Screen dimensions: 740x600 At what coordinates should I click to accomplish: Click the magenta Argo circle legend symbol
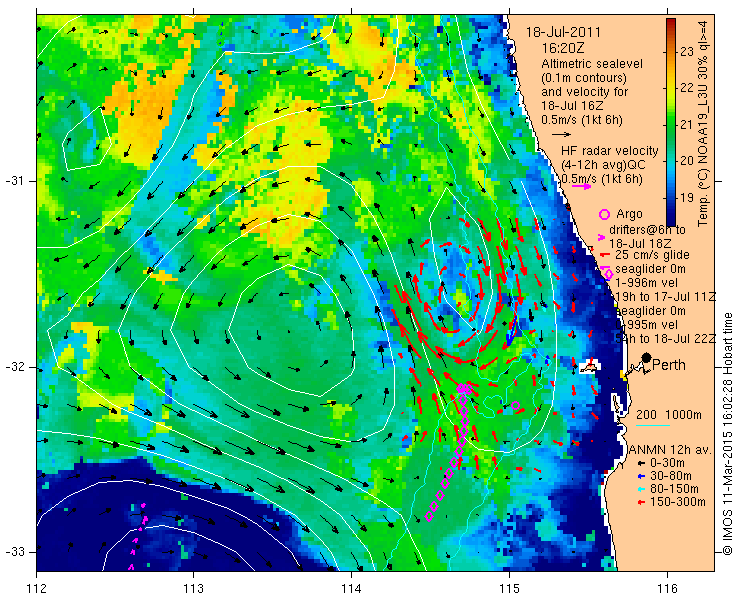tap(604, 214)
